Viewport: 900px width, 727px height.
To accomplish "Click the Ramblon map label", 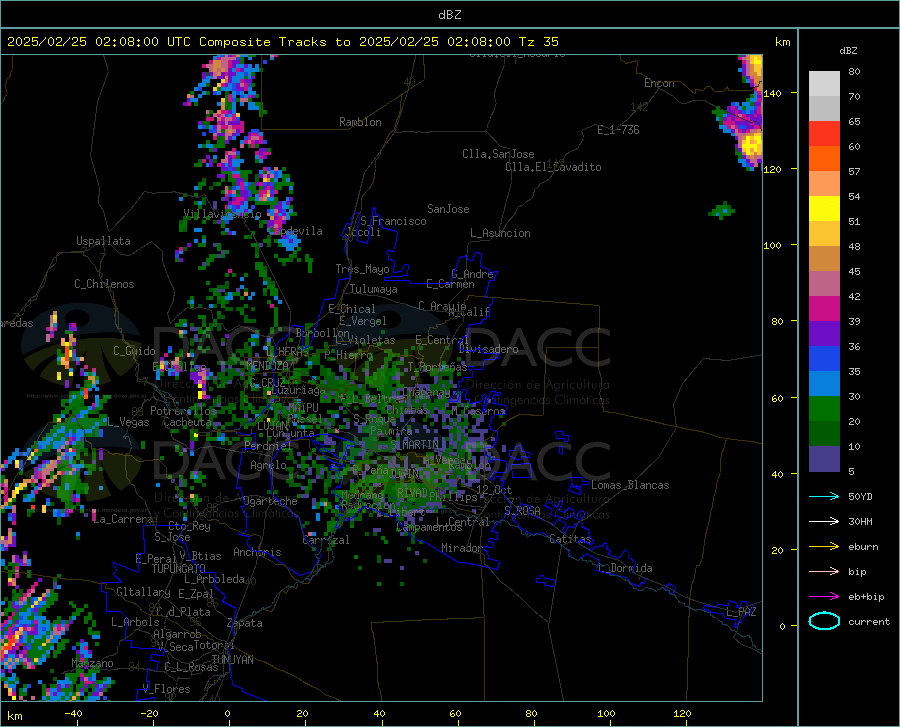I will click(x=360, y=122).
